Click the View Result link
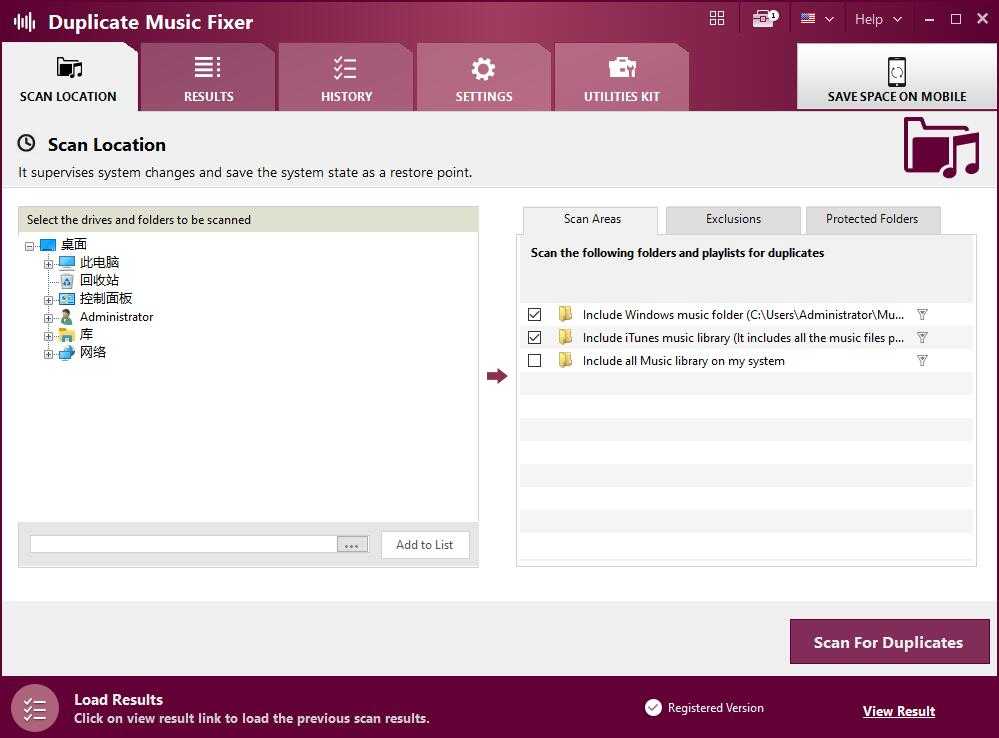 click(898, 710)
